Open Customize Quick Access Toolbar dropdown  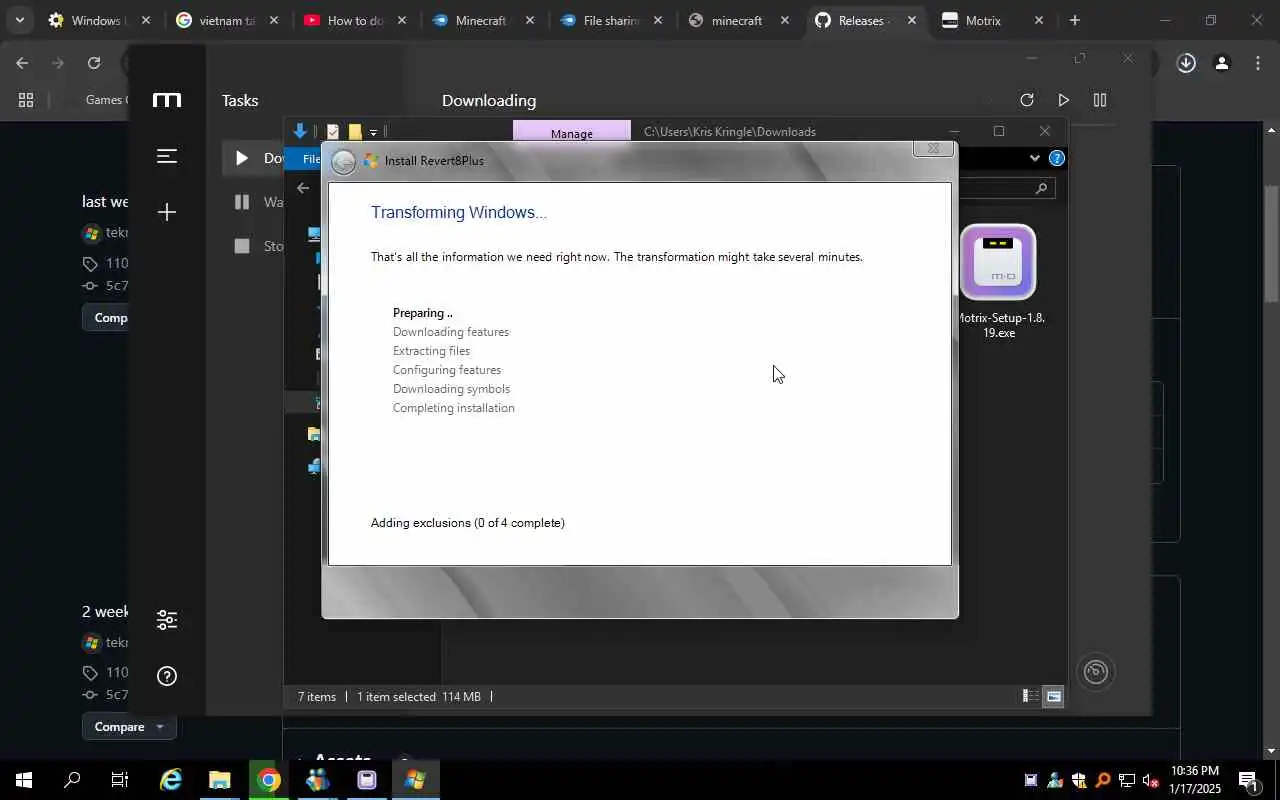click(x=373, y=132)
